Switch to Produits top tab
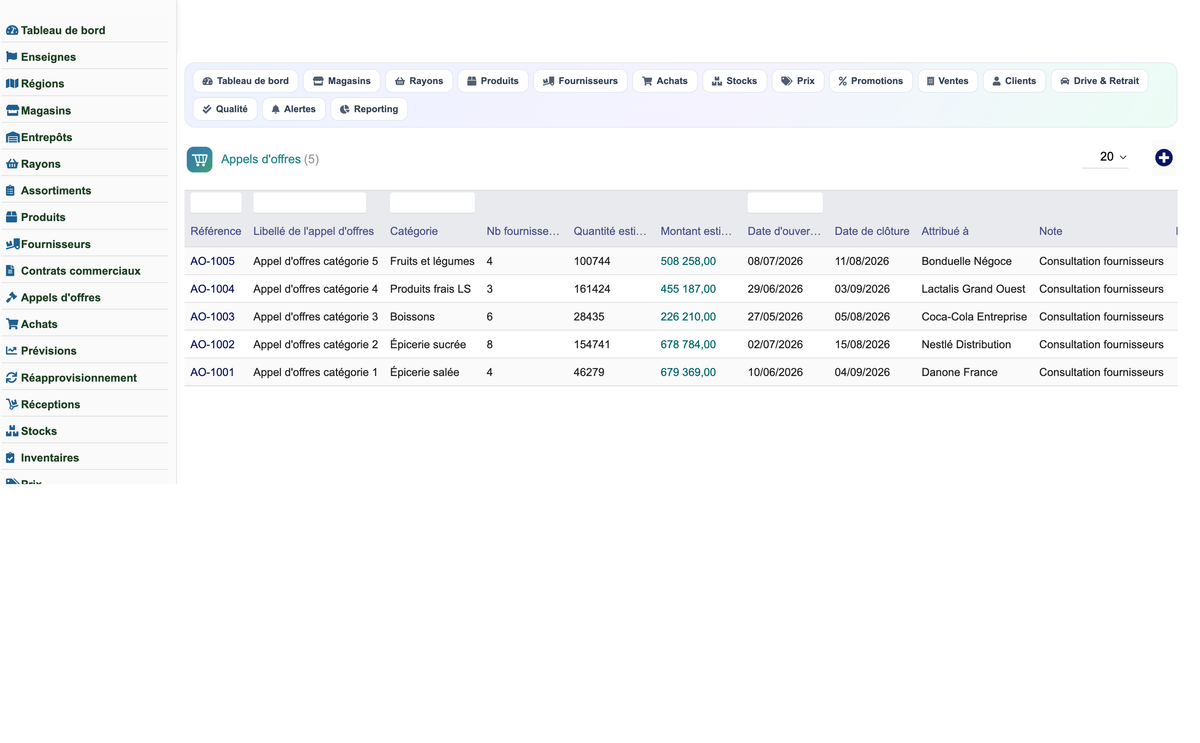 (x=493, y=81)
